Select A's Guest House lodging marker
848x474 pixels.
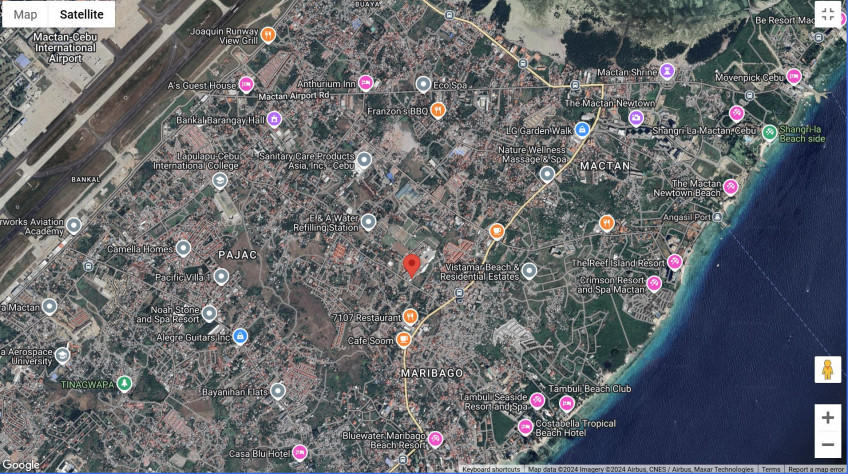click(246, 84)
